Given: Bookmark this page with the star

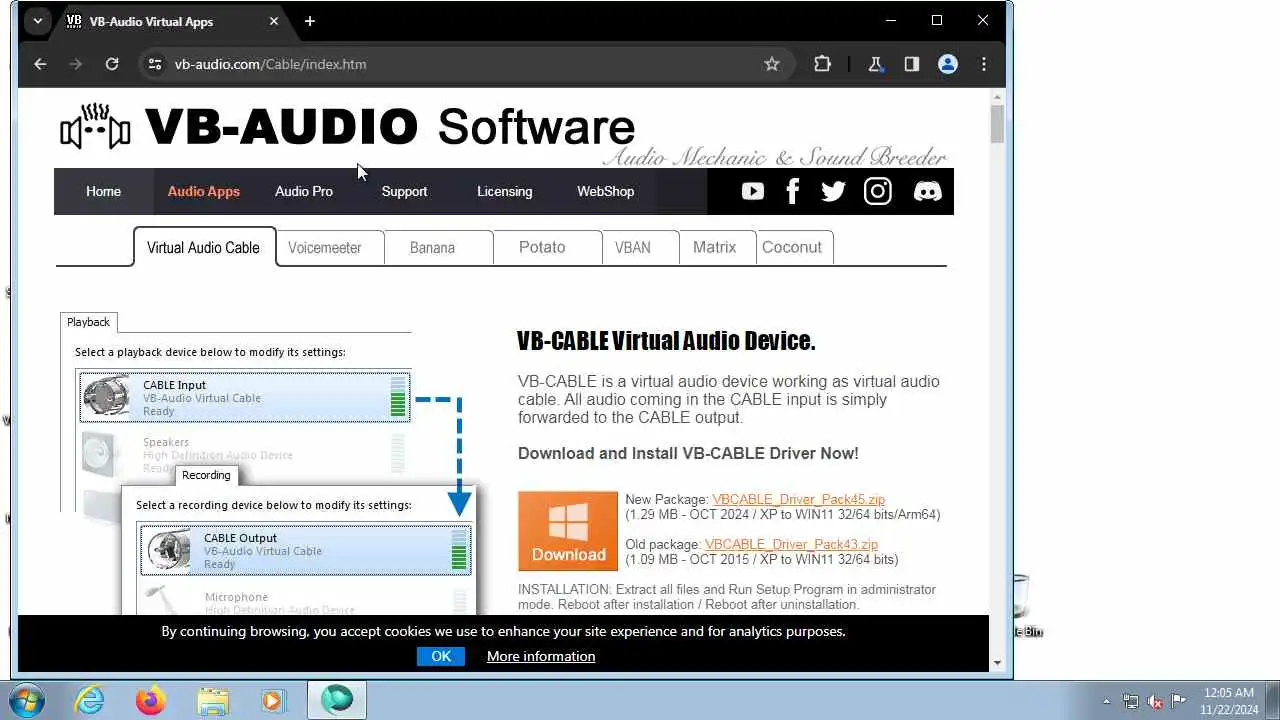Looking at the screenshot, I should coord(772,64).
